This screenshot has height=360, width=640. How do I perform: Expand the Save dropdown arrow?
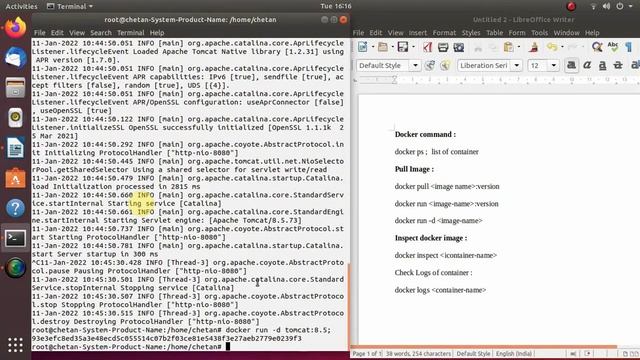[413, 47]
